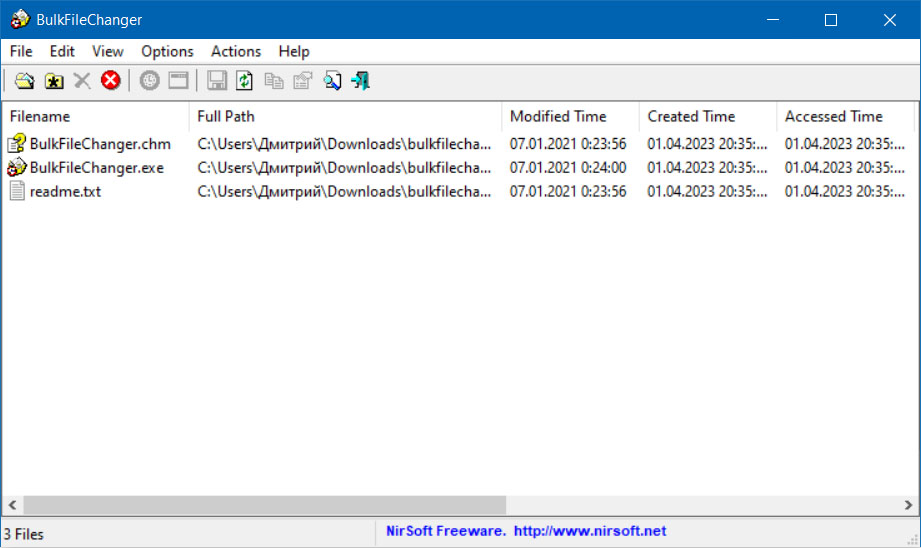Image resolution: width=921 pixels, height=548 pixels.
Task: Click the clock Change Time/Attributes icon
Action: pyautogui.click(x=149, y=80)
